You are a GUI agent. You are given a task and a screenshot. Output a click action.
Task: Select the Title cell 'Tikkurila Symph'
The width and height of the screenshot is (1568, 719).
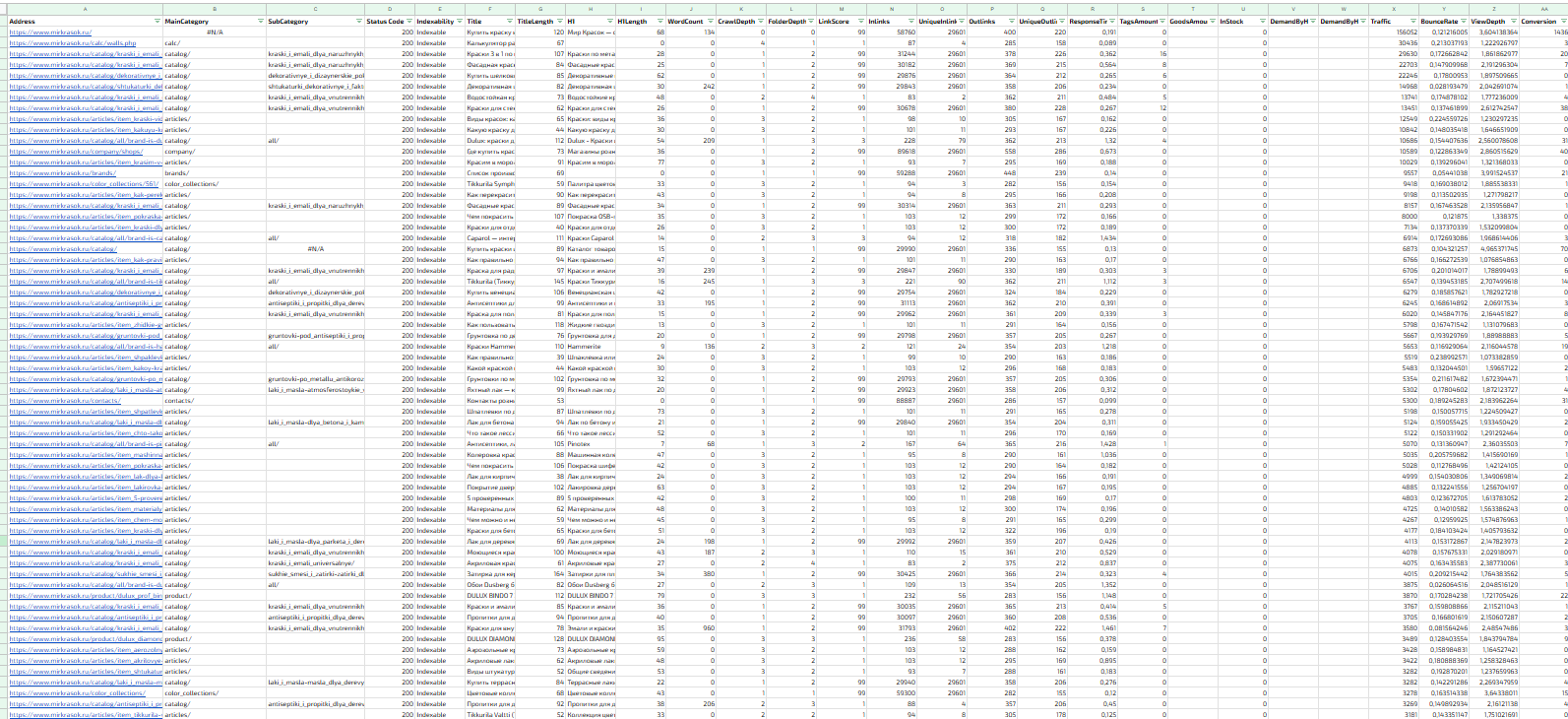[x=490, y=184]
